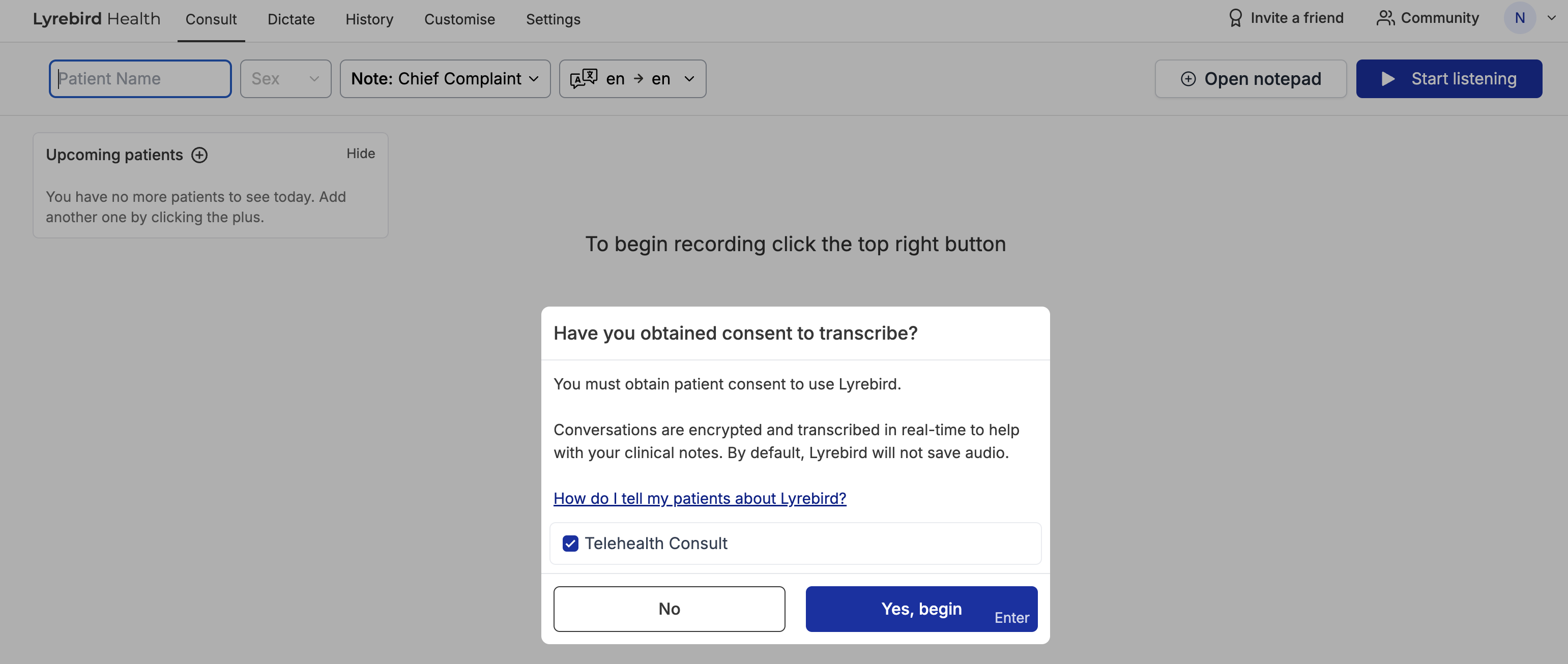Click the No button in consent dialog

(669, 609)
